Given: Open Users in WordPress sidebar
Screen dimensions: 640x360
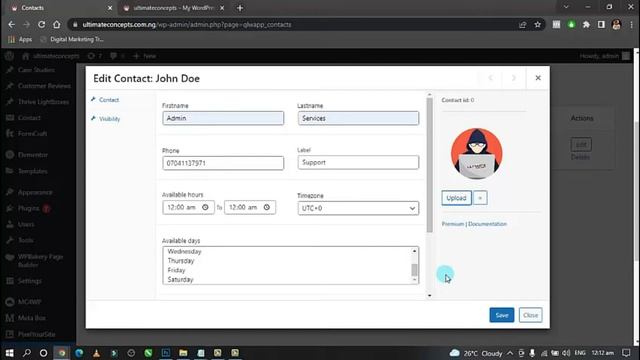Looking at the screenshot, I should click(x=26, y=224).
